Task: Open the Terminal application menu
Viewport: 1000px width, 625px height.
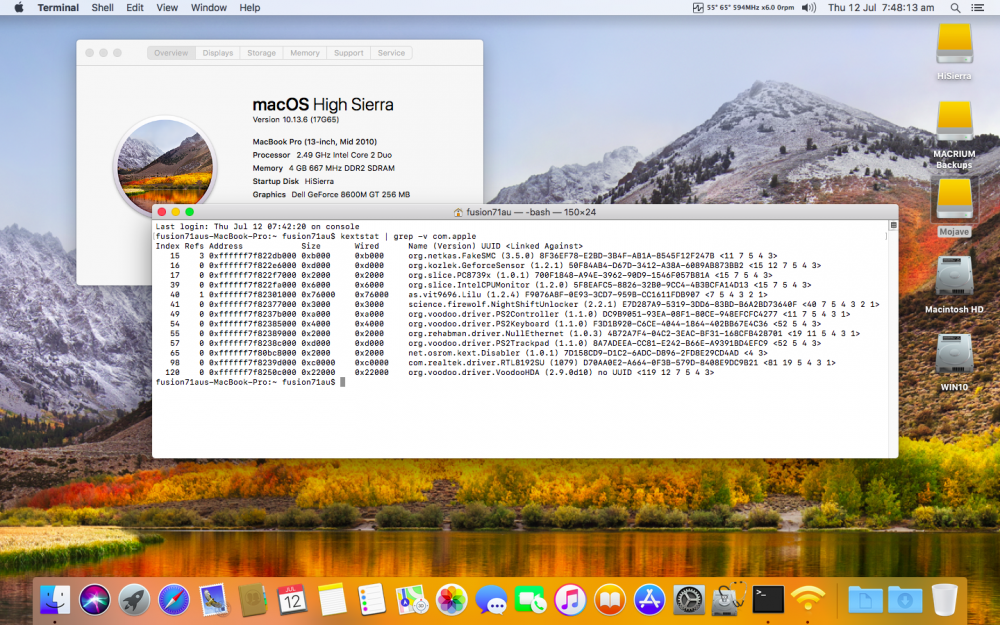Action: point(58,8)
